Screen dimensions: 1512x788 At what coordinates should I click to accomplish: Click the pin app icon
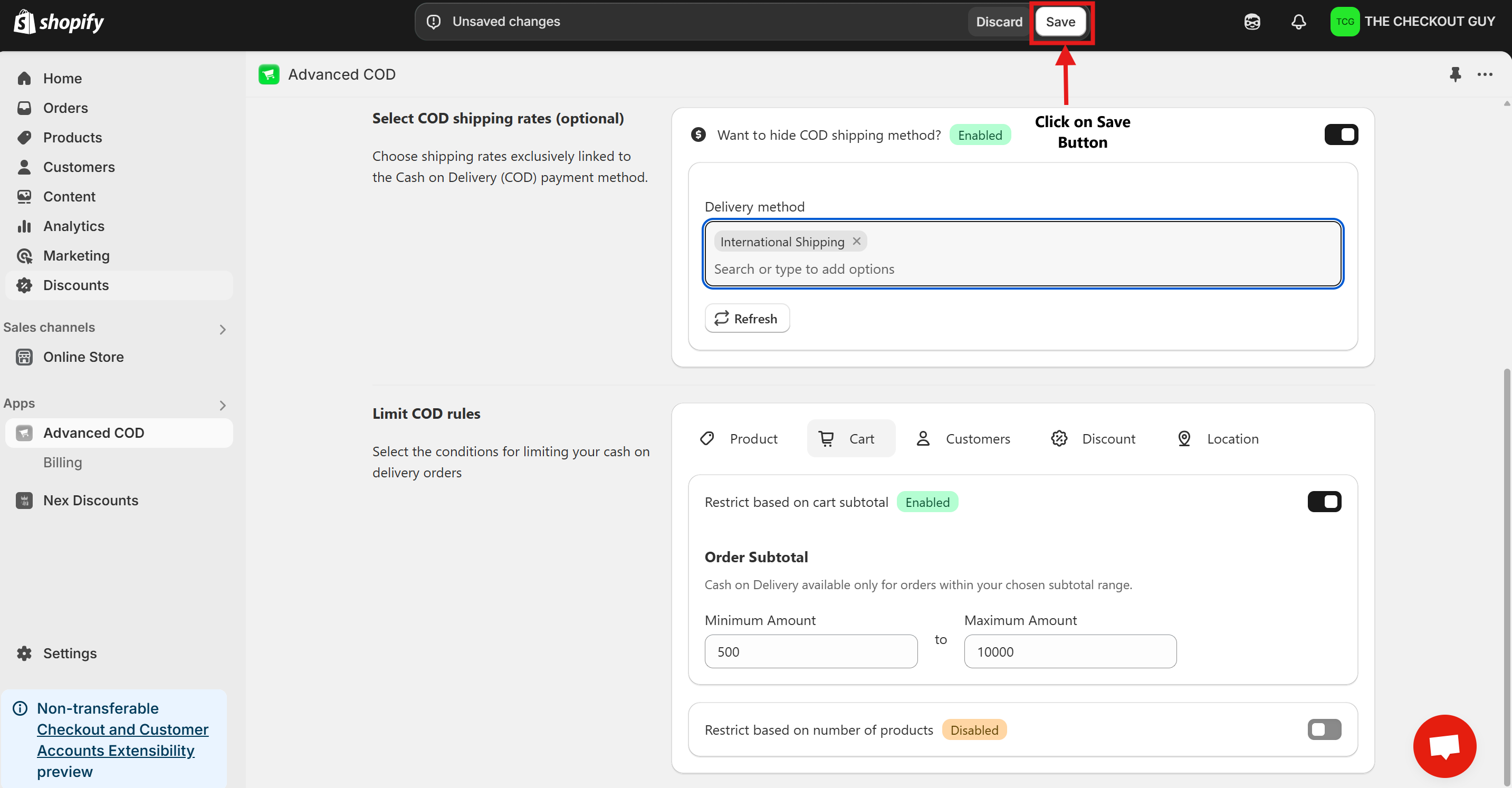click(x=1455, y=74)
